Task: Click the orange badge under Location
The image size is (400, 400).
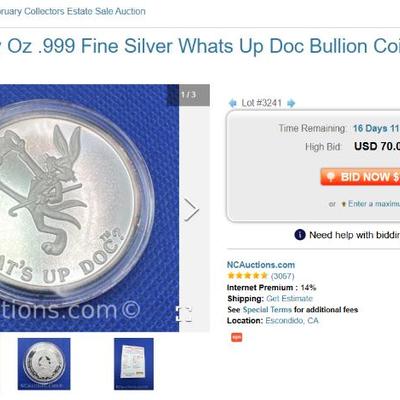Action: (x=237, y=337)
